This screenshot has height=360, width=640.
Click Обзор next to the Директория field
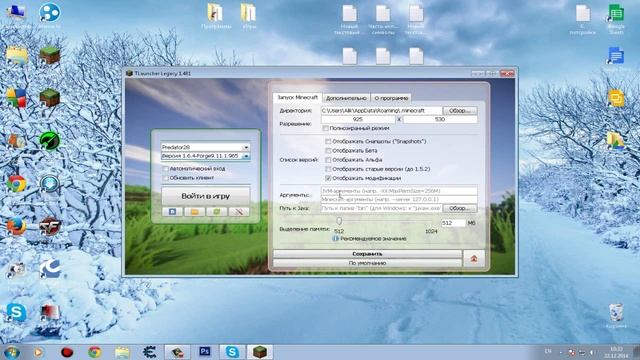coord(460,111)
